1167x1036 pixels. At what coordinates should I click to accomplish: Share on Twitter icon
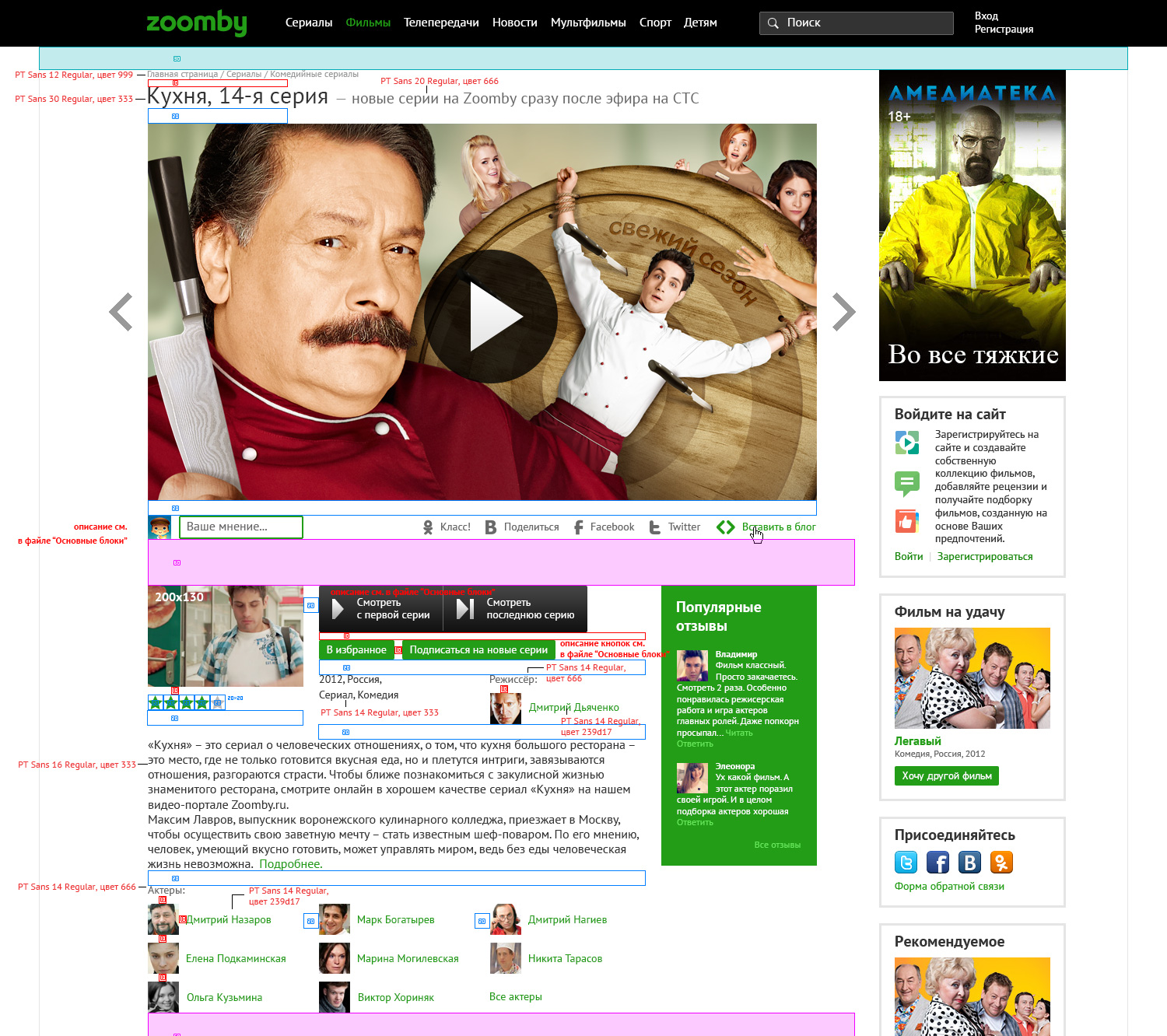point(655,527)
